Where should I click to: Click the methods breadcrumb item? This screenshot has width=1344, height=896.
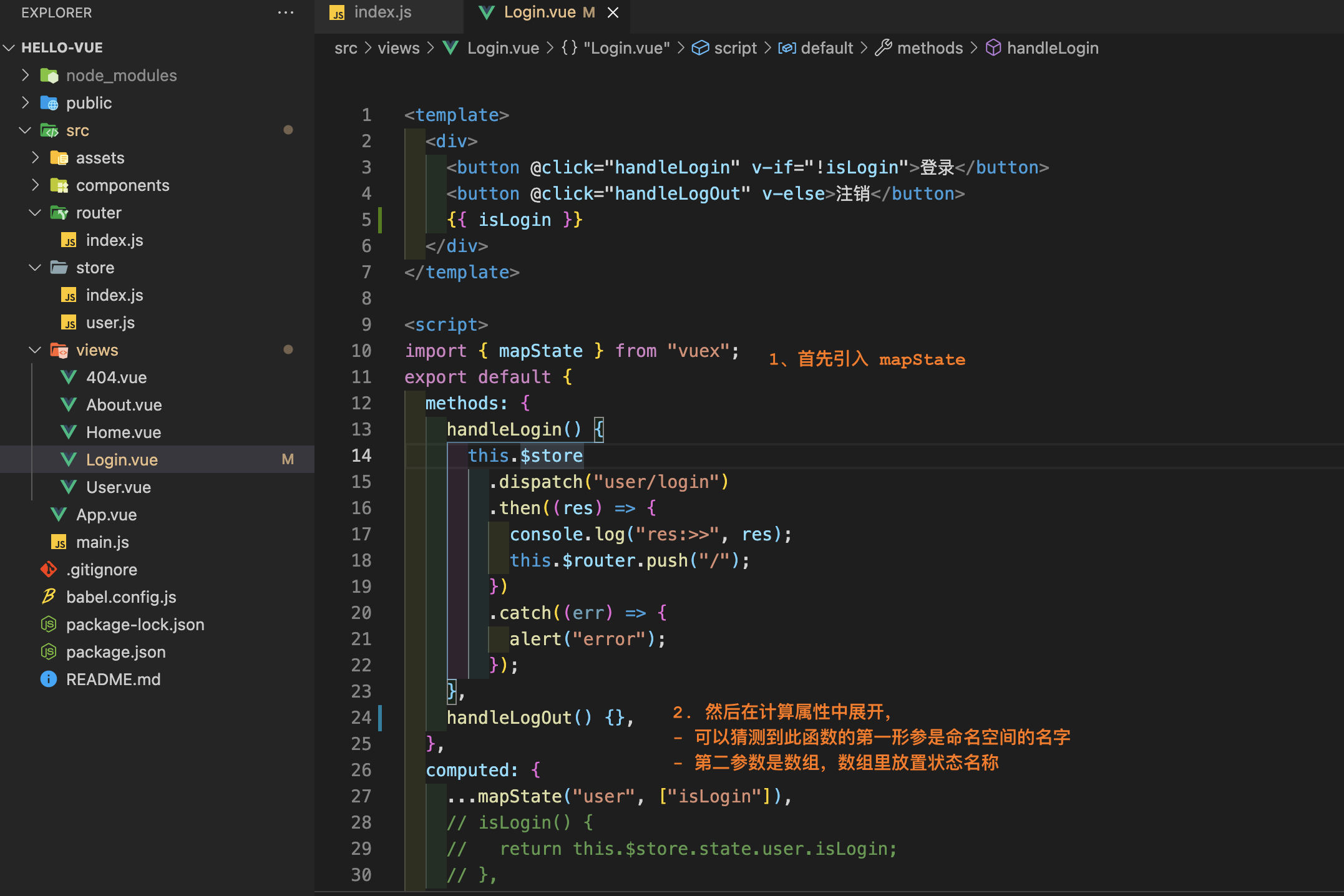(929, 48)
